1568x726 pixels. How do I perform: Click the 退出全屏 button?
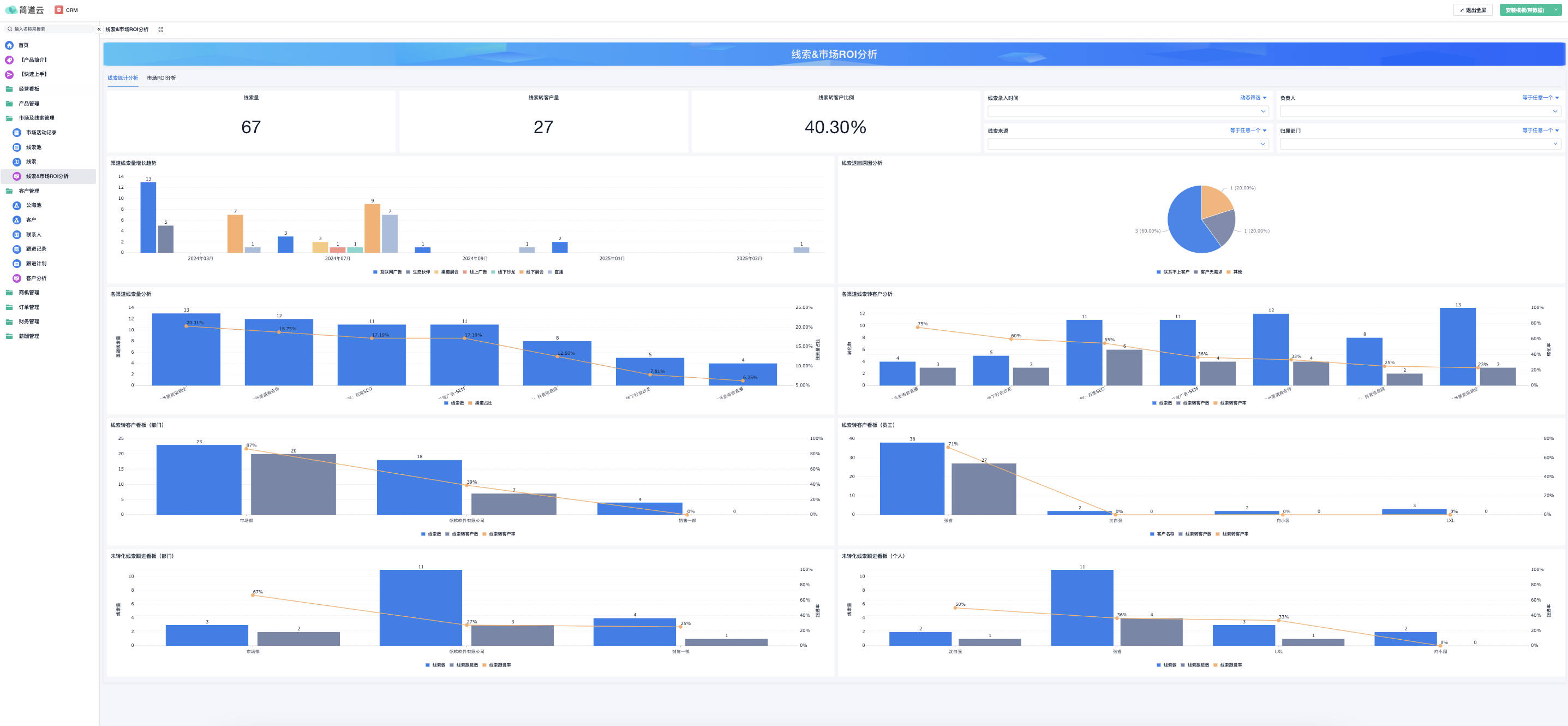click(x=1473, y=10)
